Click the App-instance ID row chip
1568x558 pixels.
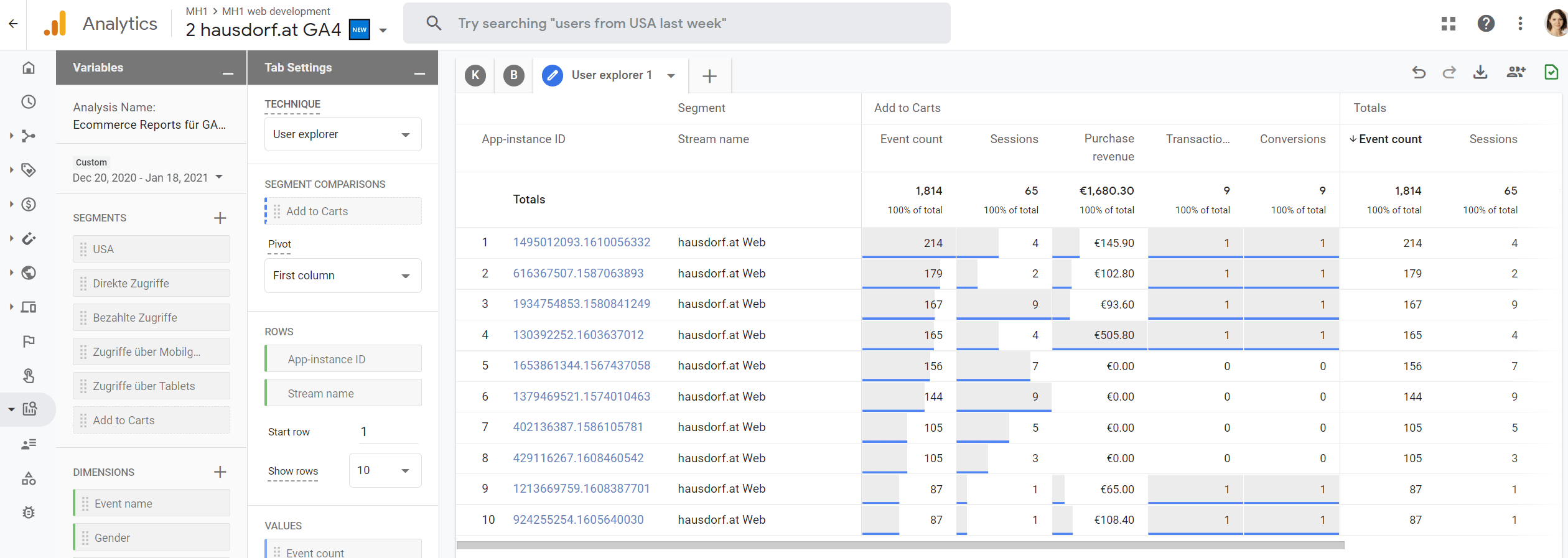click(x=343, y=359)
